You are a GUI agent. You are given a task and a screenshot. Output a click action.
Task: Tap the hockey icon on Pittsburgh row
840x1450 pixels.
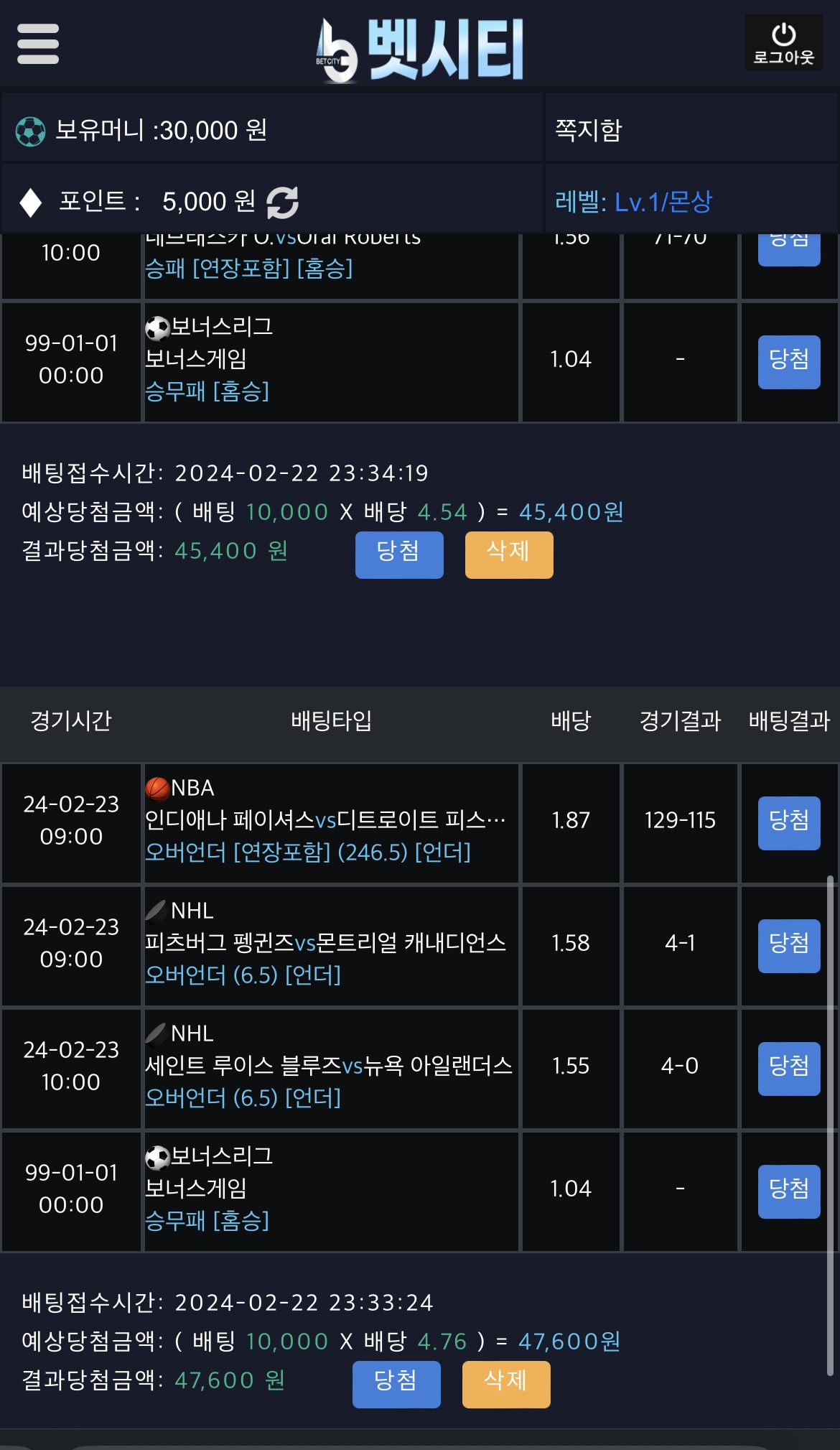pos(157,911)
